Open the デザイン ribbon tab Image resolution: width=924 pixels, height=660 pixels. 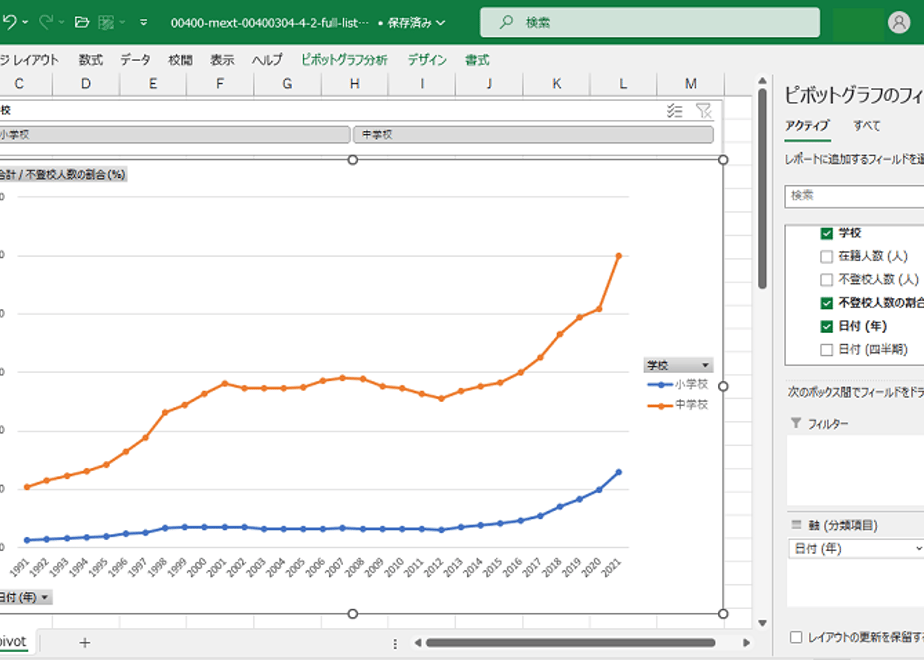[x=427, y=60]
